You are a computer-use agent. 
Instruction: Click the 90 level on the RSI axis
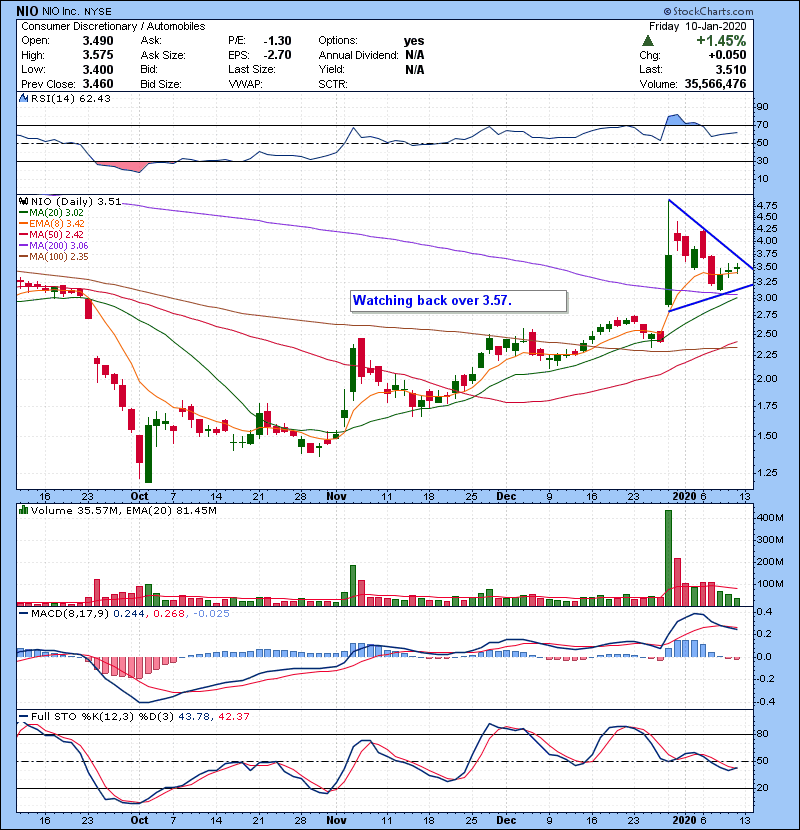click(762, 107)
